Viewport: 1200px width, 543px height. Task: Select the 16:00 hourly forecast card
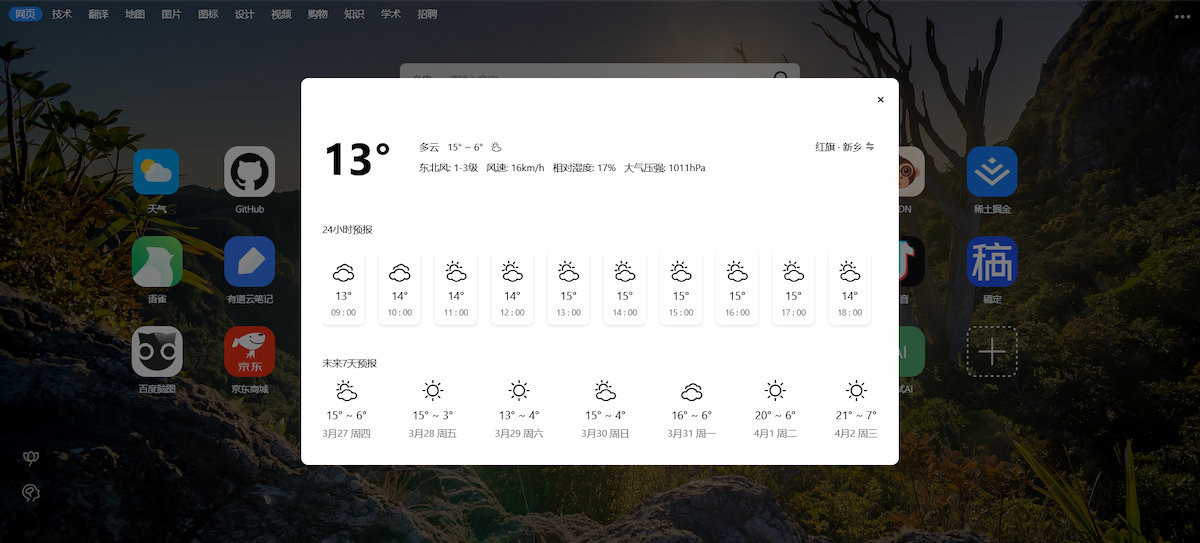[737, 288]
